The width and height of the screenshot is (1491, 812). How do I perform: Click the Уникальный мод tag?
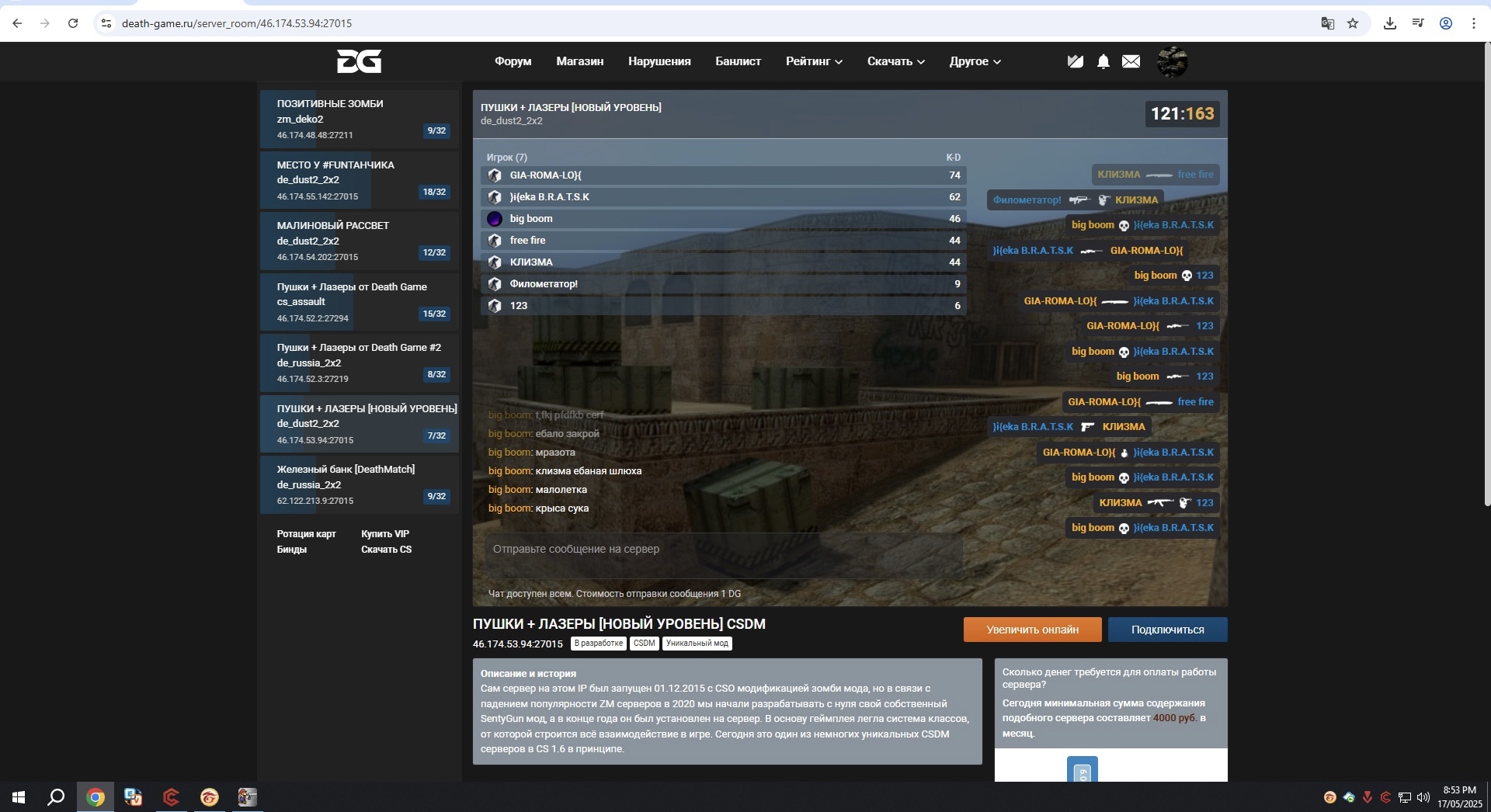click(x=697, y=644)
